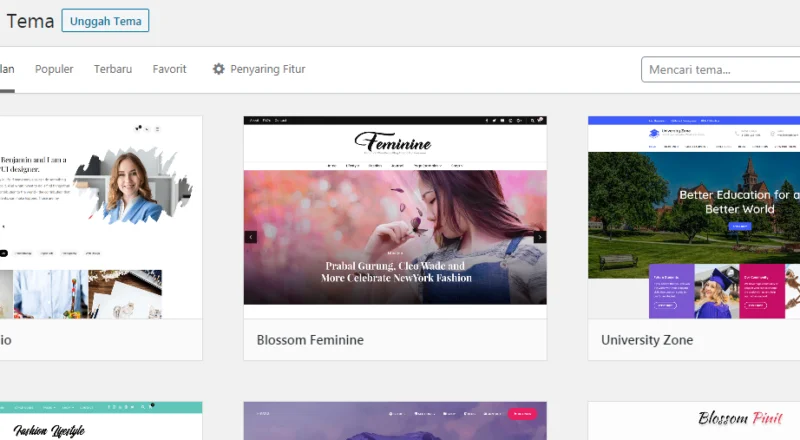Open the Favorit tab
Viewport: 800px width, 440px height.
tap(169, 69)
